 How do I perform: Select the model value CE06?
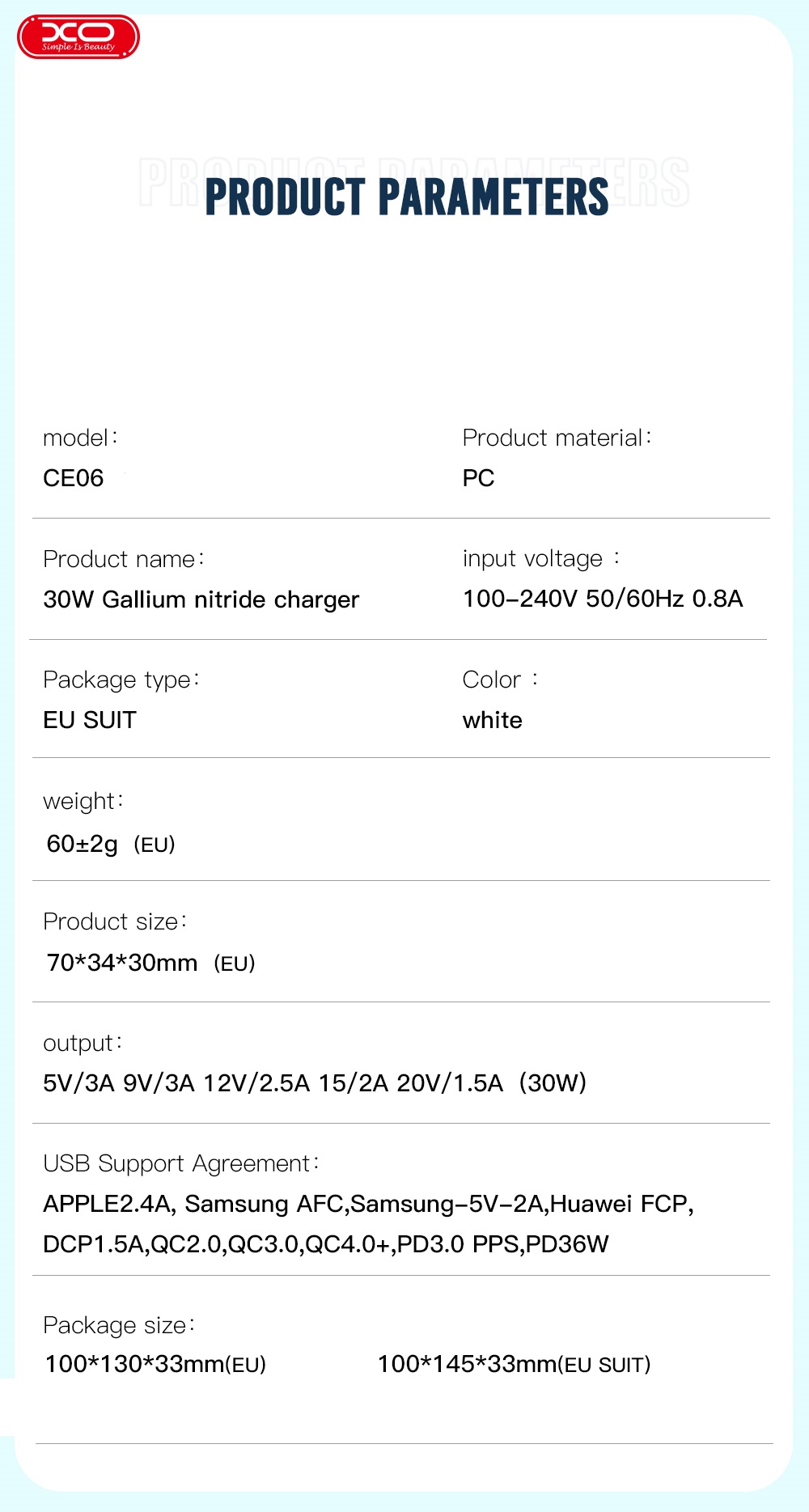tap(74, 478)
